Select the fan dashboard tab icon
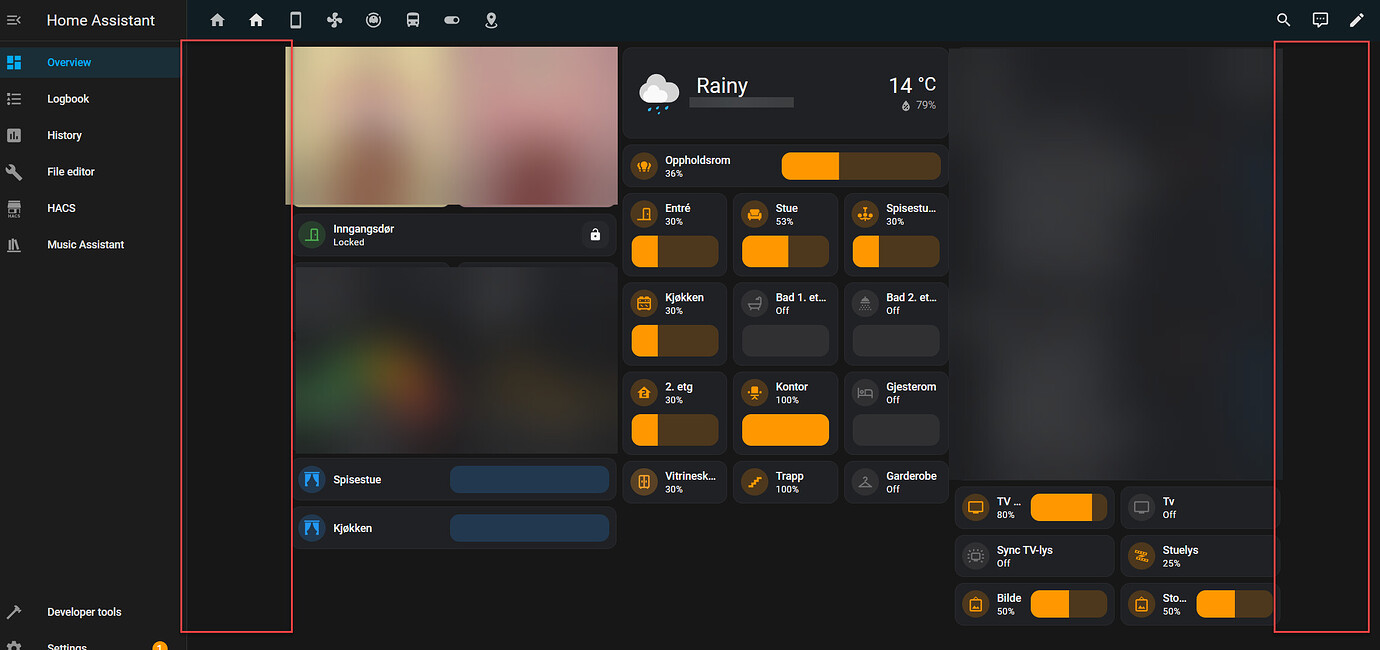This screenshot has width=1380, height=650. point(334,19)
